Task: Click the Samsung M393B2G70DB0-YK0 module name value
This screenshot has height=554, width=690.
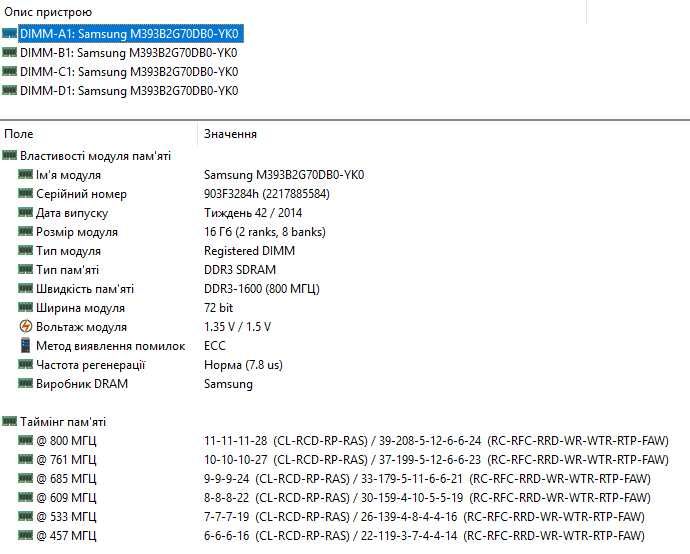Action: tap(284, 175)
